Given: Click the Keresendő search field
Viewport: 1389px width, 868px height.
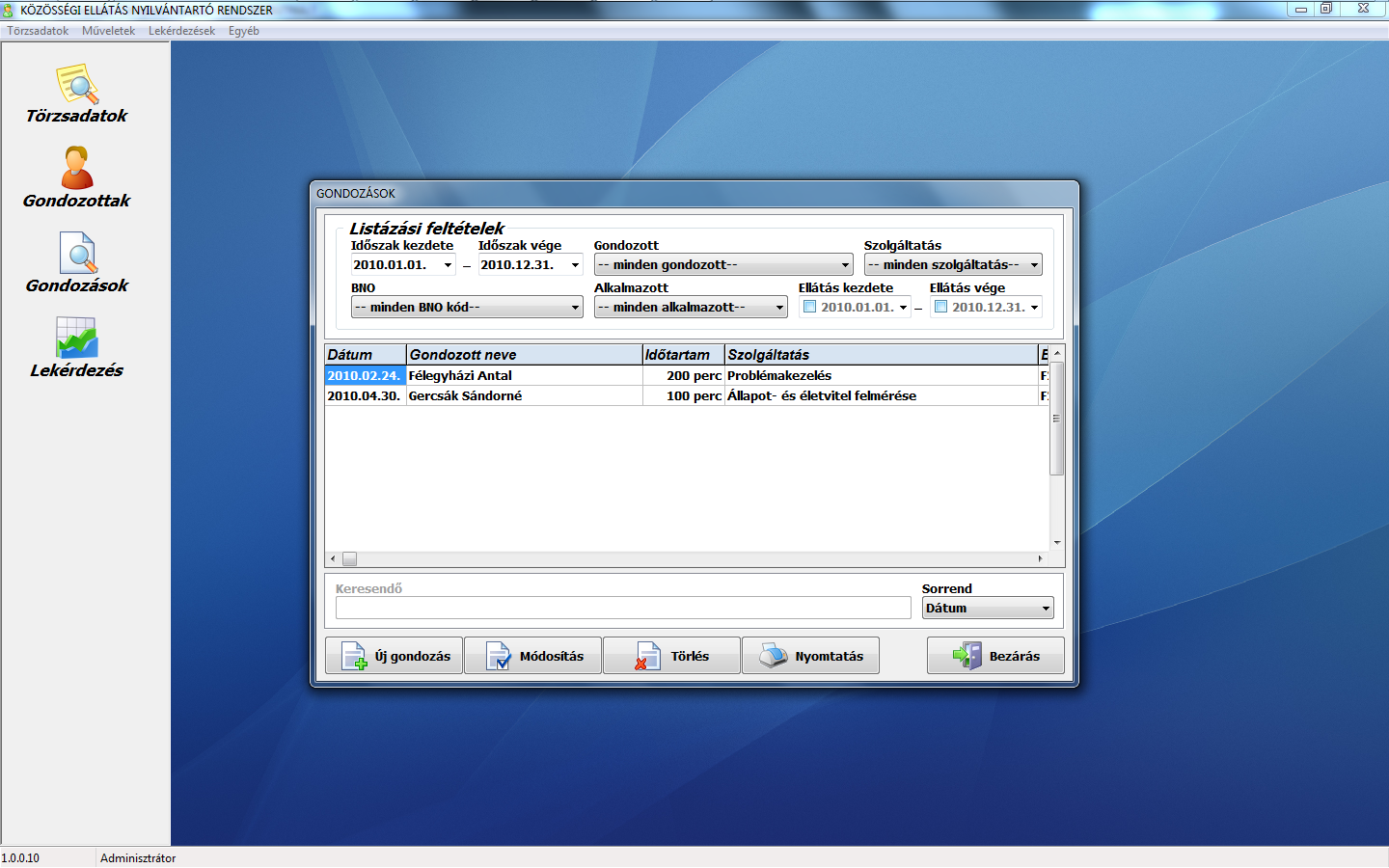Looking at the screenshot, I should point(623,608).
